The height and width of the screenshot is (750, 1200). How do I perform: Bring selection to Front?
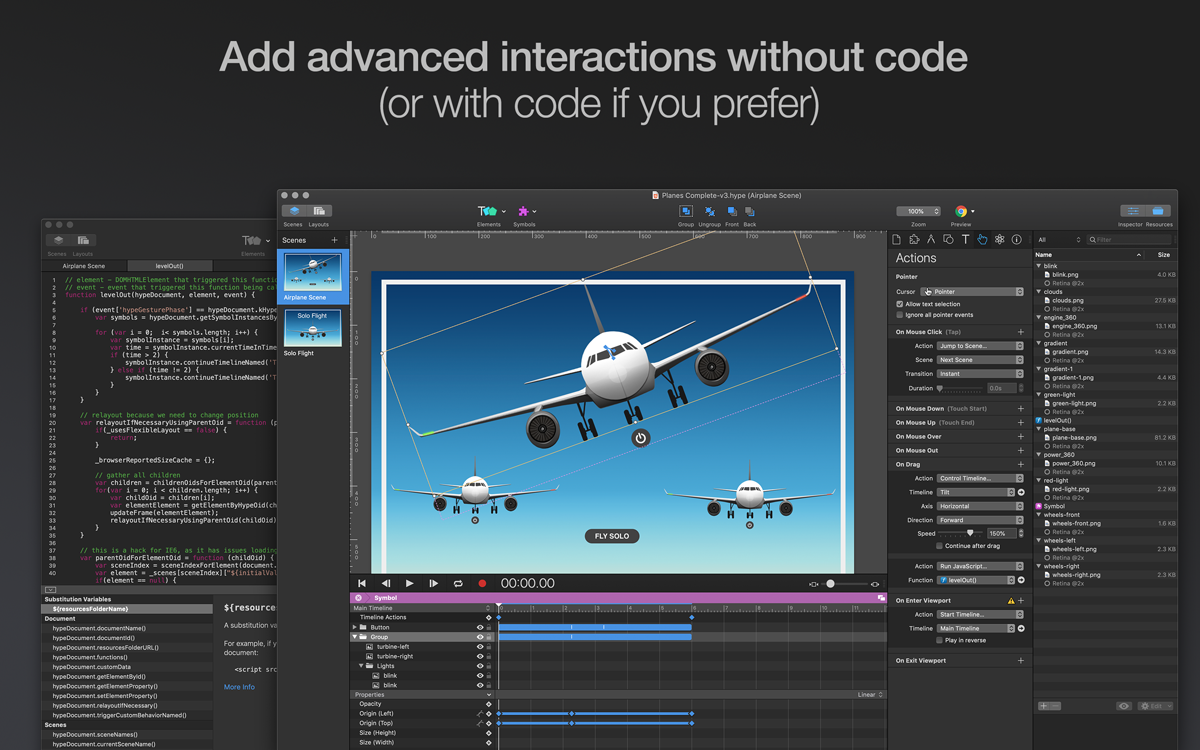point(732,211)
